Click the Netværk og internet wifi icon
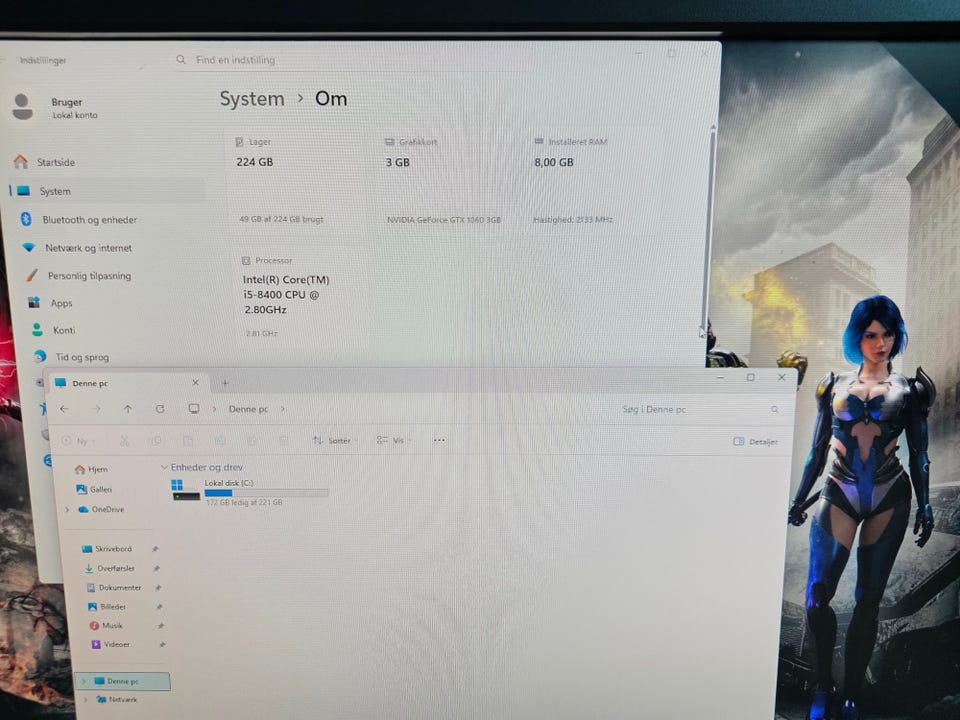960x720 pixels. pos(29,248)
